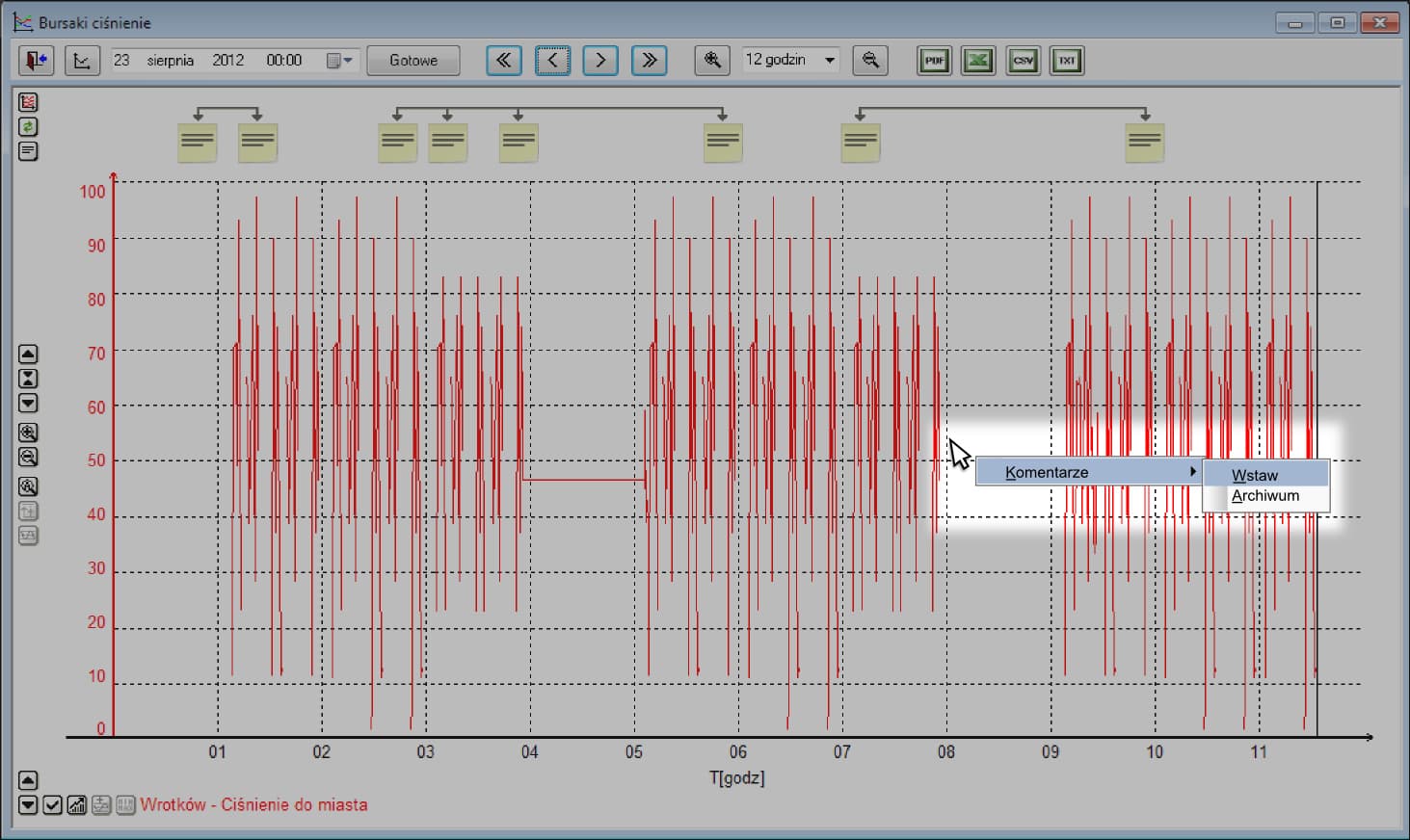Open the comment note near hour 10
1410x840 pixels.
(x=1145, y=143)
